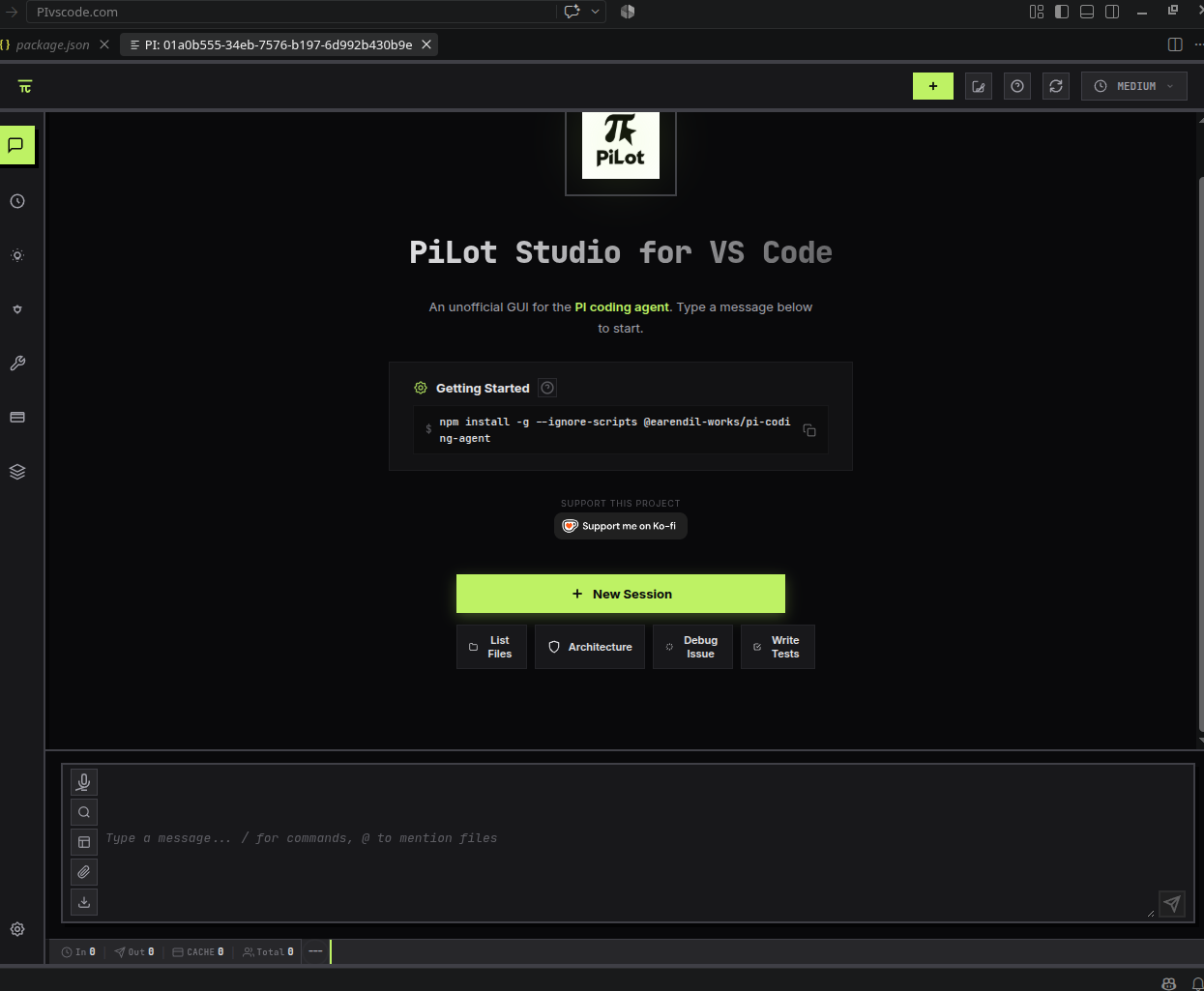The image size is (1204, 991).
Task: Switch to the package.json tab
Action: coord(52,44)
